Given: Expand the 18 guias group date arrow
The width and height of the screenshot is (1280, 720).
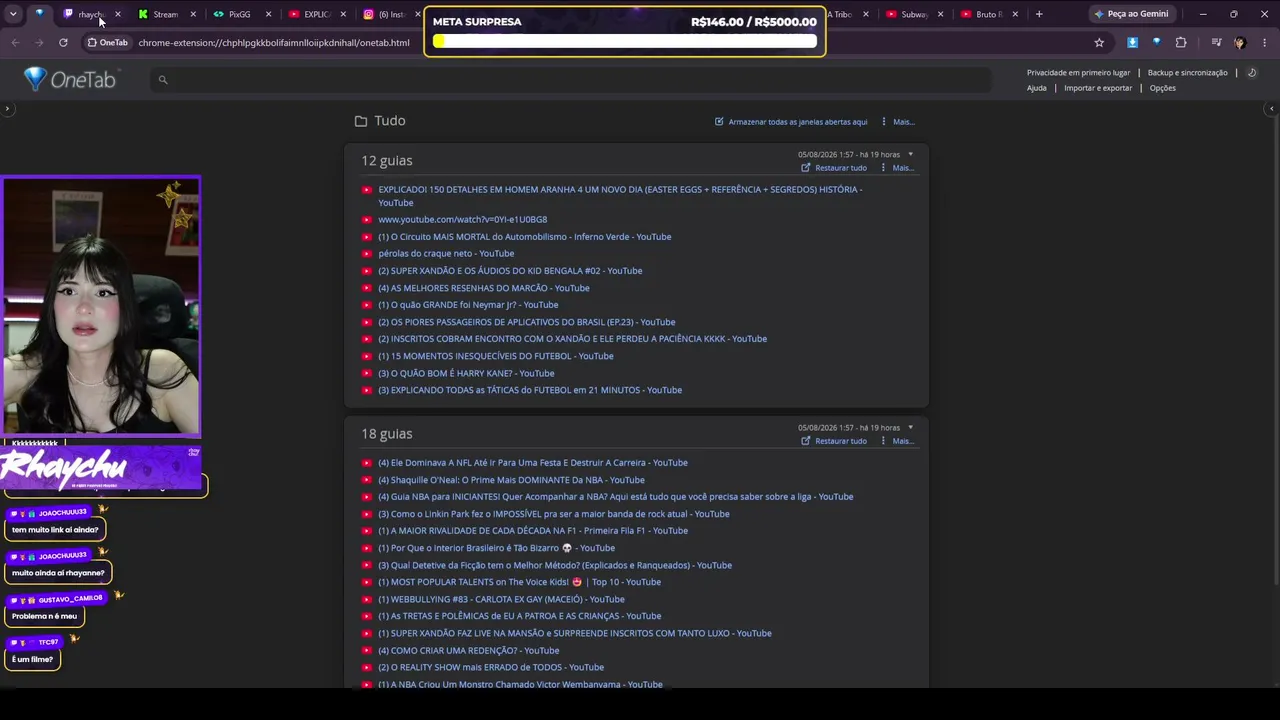Looking at the screenshot, I should pyautogui.click(x=910, y=427).
